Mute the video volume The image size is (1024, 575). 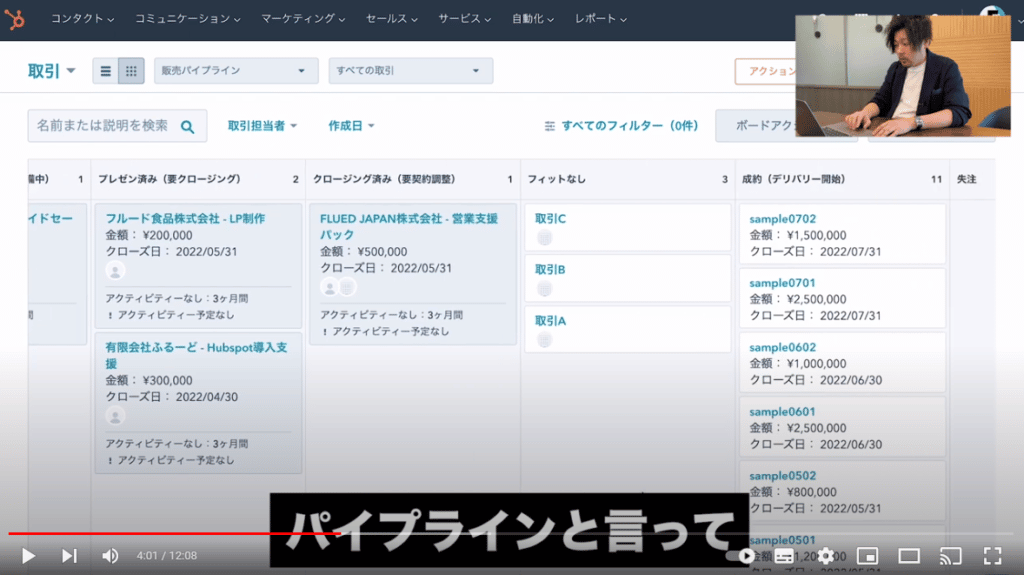pyautogui.click(x=110, y=555)
